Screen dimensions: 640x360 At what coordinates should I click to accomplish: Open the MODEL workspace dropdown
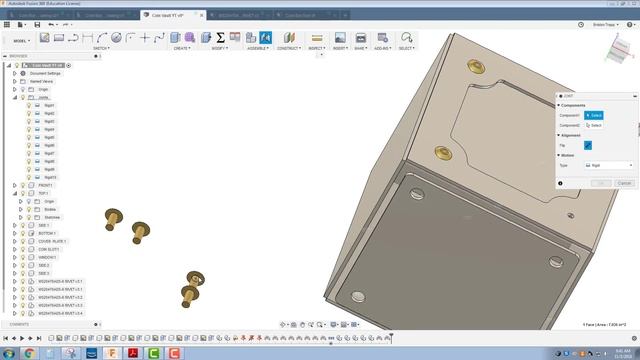point(22,41)
